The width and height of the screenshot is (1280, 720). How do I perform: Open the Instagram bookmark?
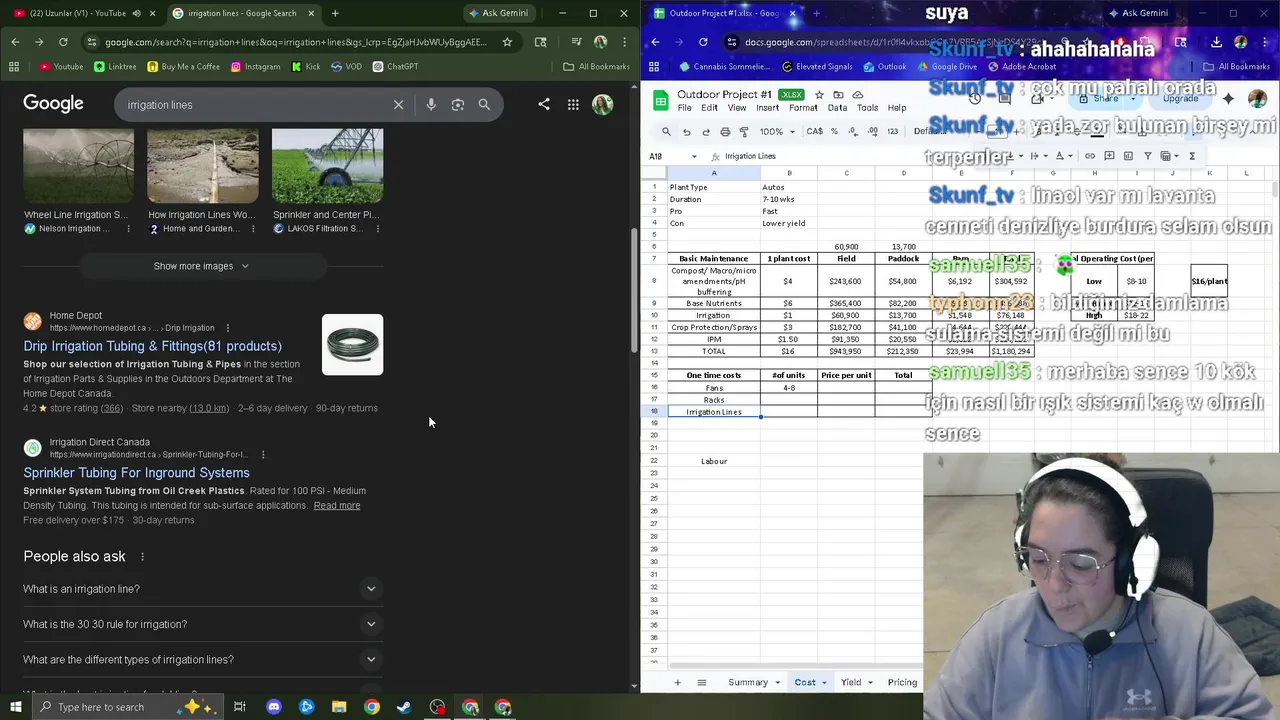pos(255,67)
